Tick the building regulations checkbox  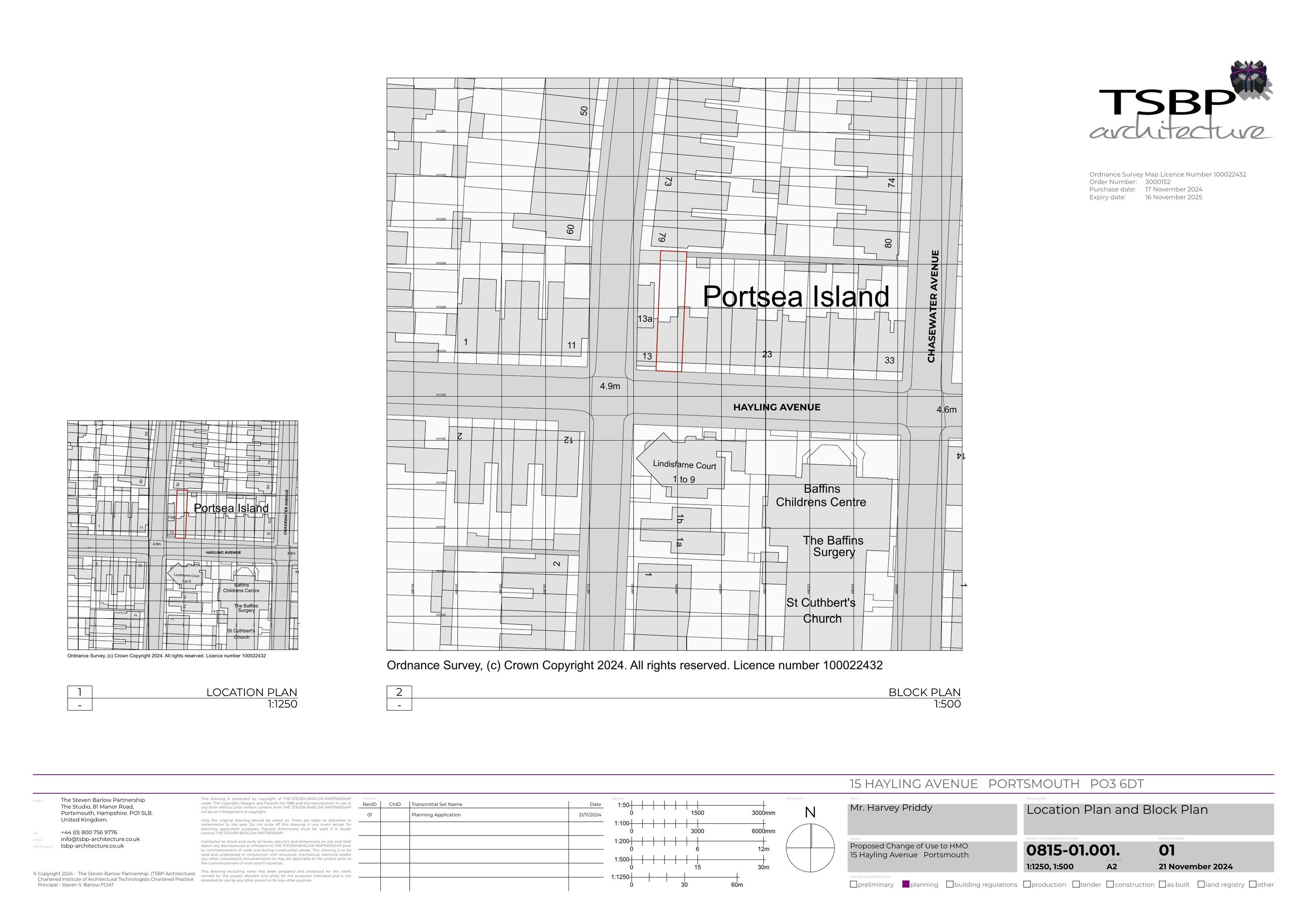(950, 884)
